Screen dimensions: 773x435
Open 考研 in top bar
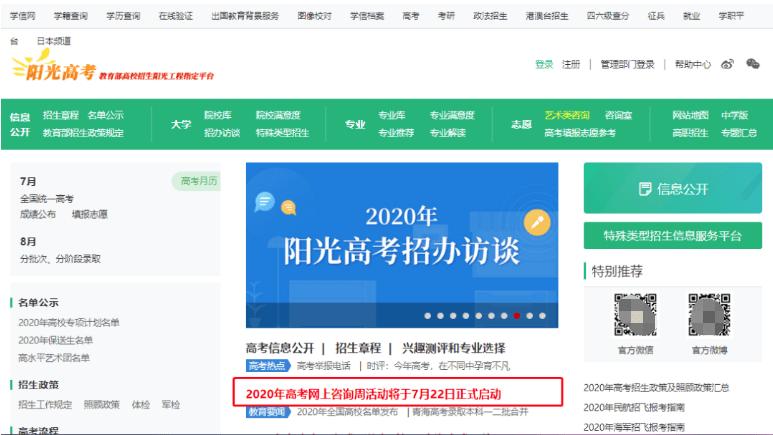(x=446, y=16)
